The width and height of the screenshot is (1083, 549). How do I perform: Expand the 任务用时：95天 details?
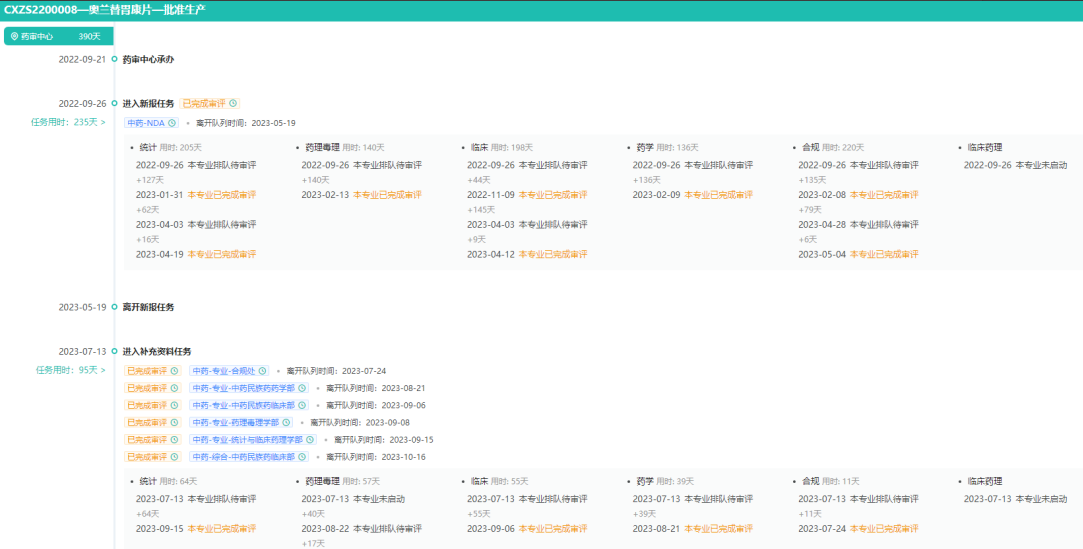tap(70, 370)
